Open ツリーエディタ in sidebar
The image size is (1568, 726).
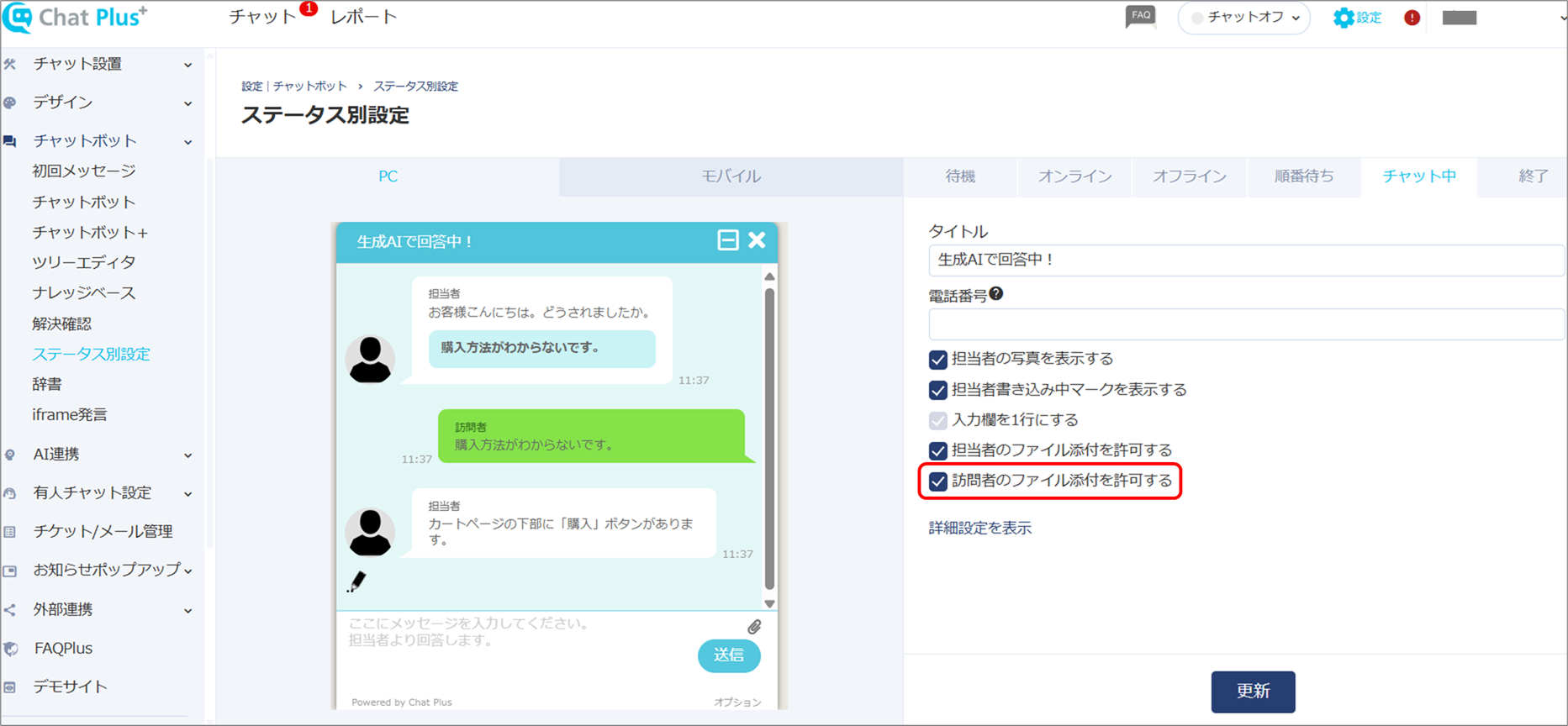tap(84, 263)
